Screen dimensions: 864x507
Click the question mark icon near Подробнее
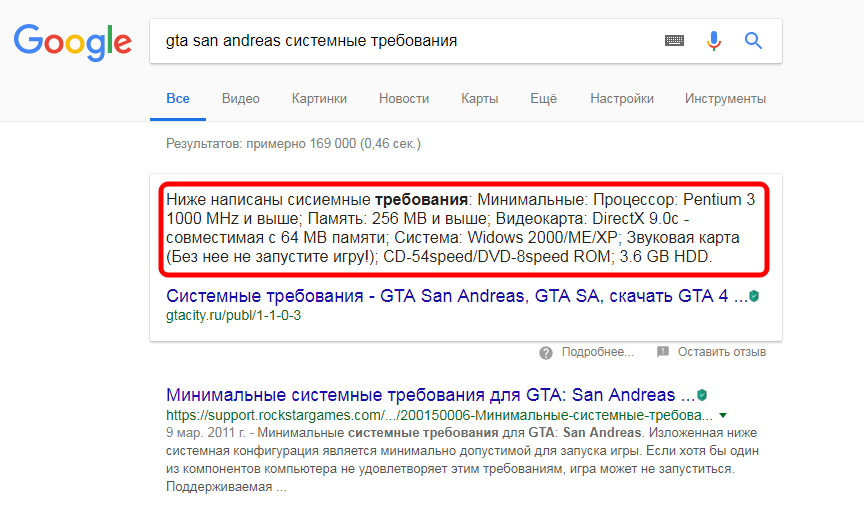(546, 352)
